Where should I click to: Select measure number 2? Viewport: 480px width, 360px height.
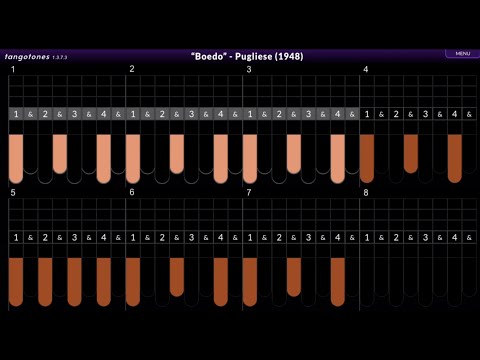tap(132, 69)
